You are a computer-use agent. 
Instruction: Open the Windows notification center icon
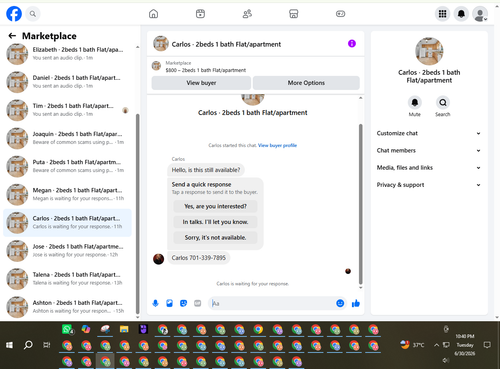[x=487, y=345]
